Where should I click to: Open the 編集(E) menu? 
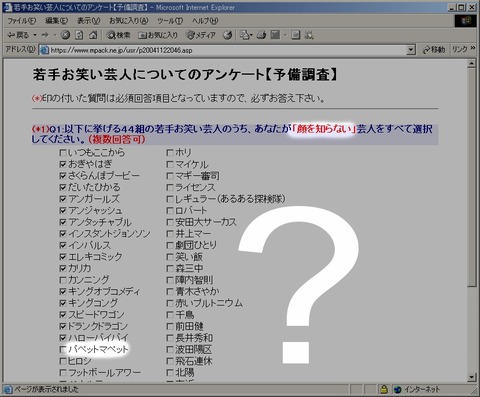click(56, 21)
